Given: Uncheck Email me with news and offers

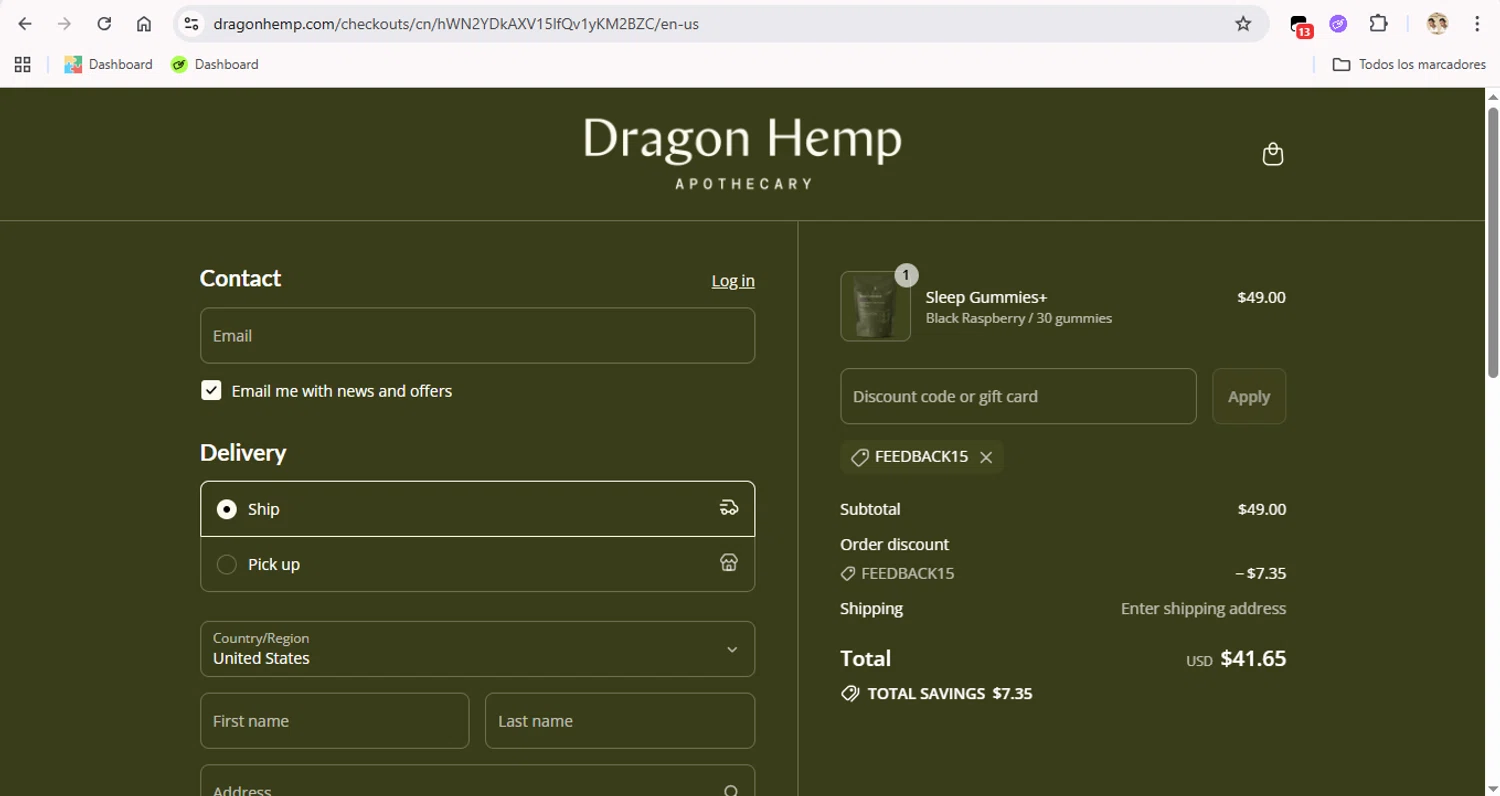Looking at the screenshot, I should (211, 390).
